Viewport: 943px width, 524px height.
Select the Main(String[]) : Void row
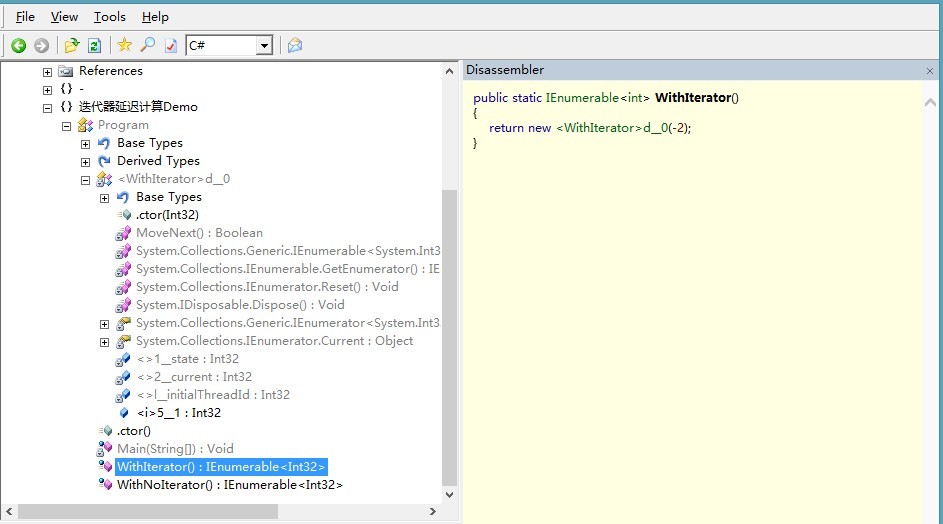175,449
